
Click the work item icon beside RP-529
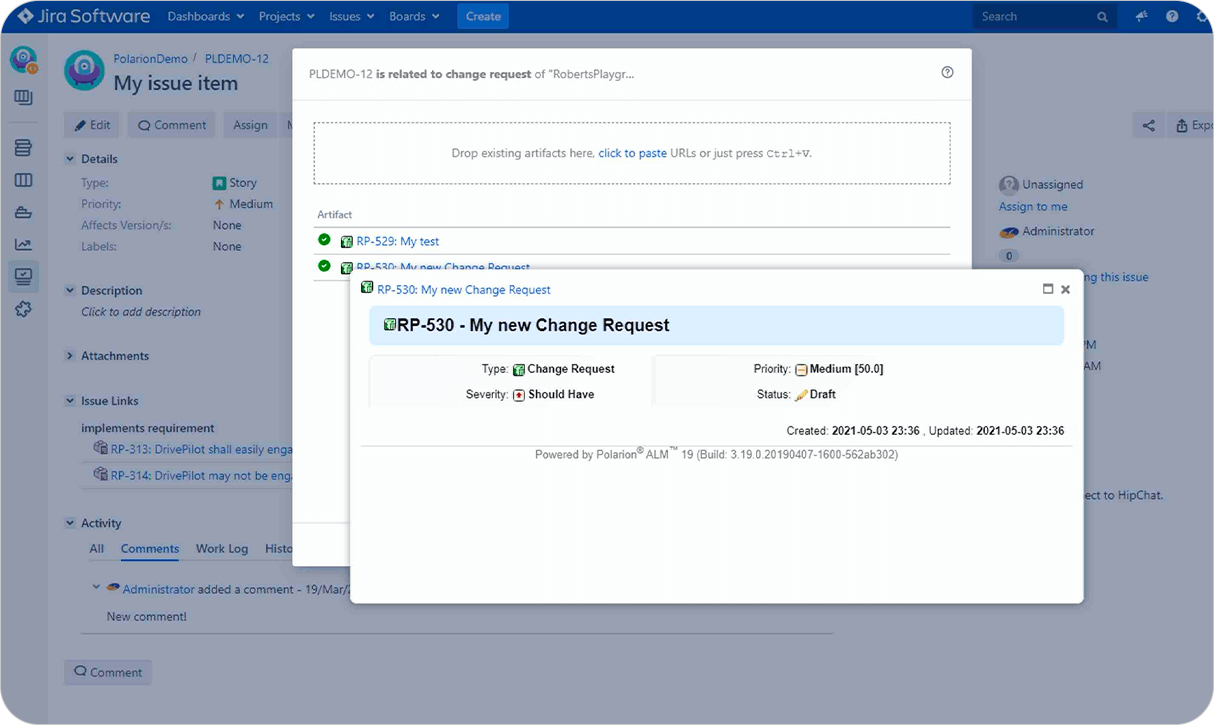pyautogui.click(x=347, y=241)
